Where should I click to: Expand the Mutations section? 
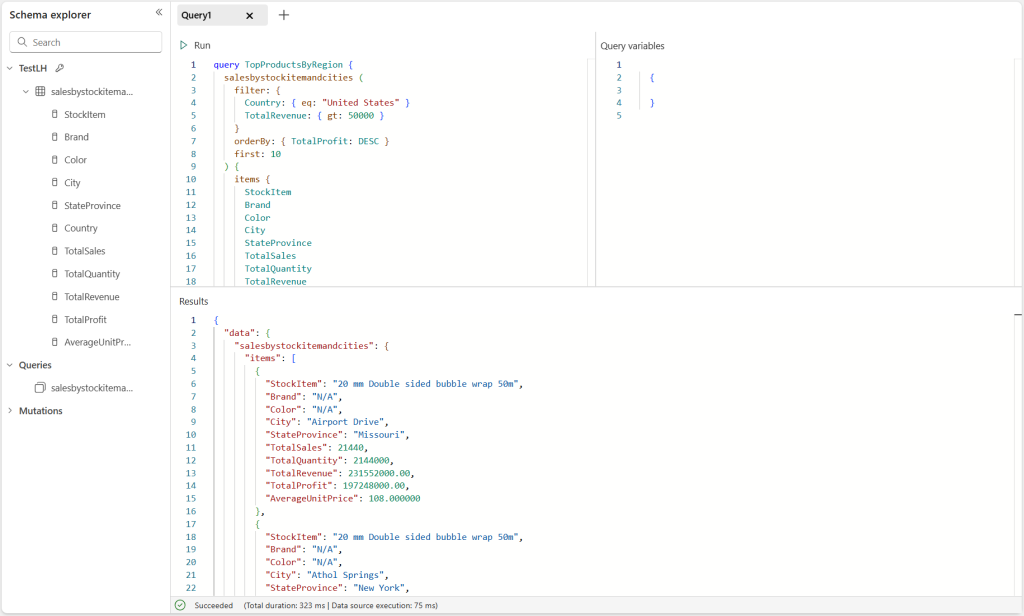pos(12,410)
